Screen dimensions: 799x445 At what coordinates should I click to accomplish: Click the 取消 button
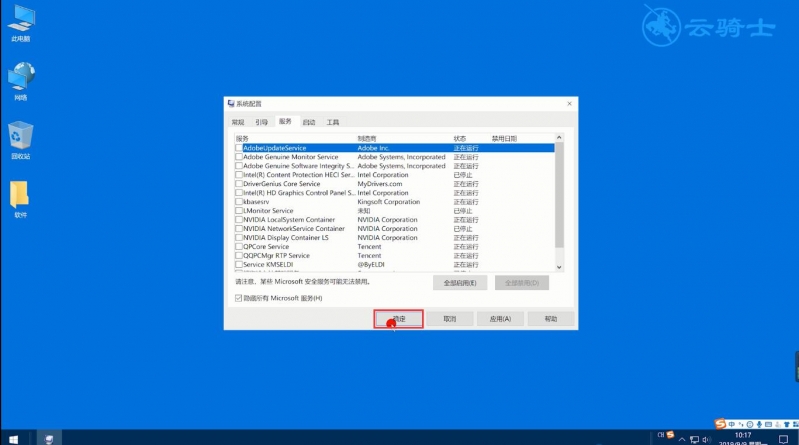[x=449, y=319]
